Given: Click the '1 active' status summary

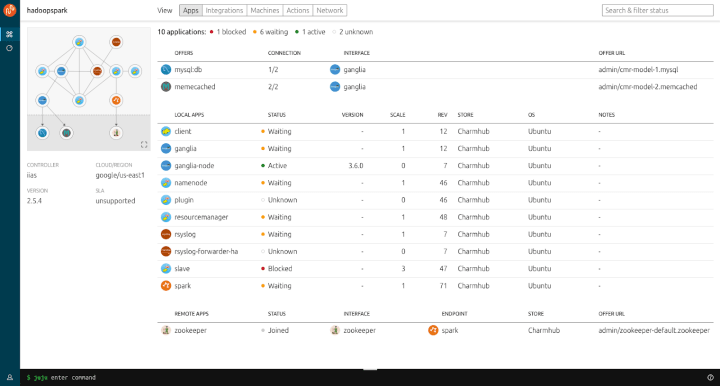Looking at the screenshot, I should pos(310,32).
